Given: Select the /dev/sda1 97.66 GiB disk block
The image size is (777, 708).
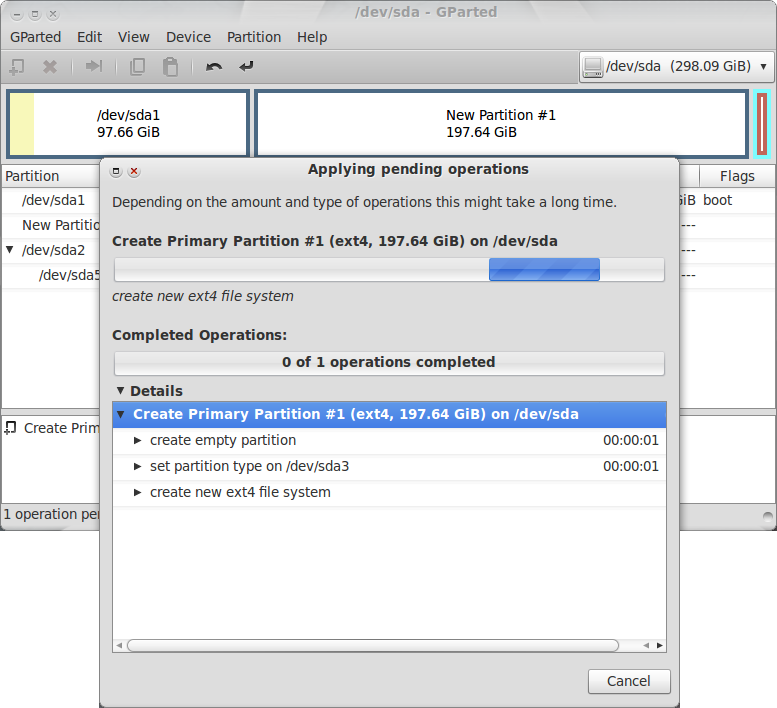Looking at the screenshot, I should (128, 123).
